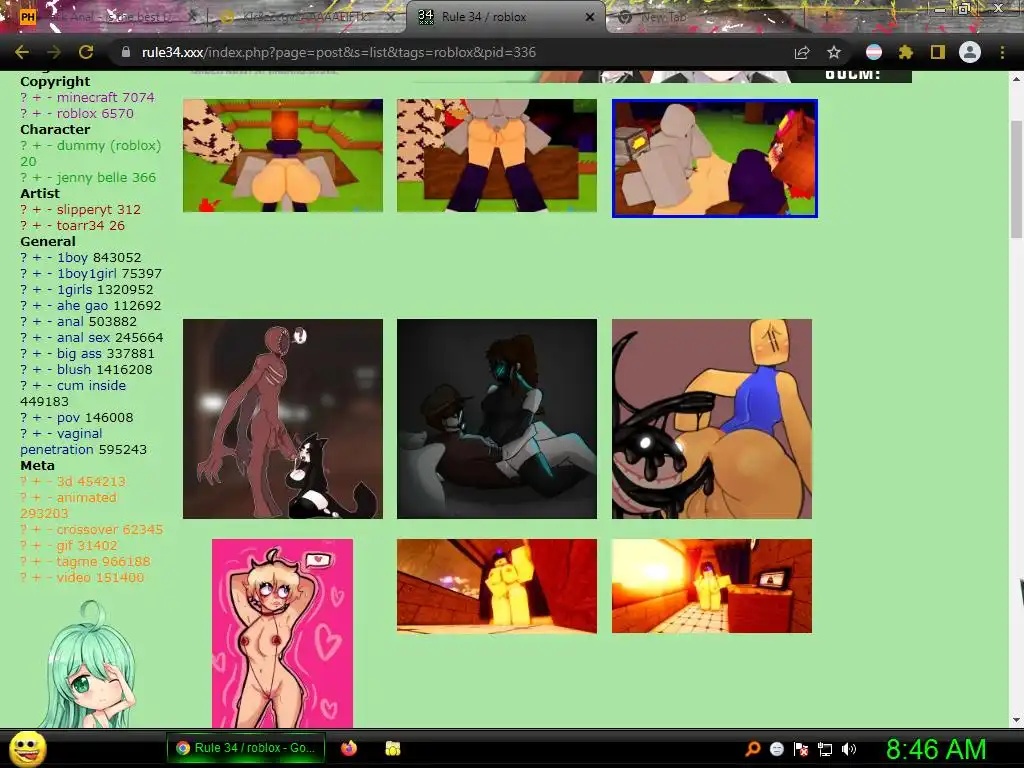Click the '+' add link beside slipperyt
Image resolution: width=1024 pixels, height=768 pixels.
coord(37,209)
